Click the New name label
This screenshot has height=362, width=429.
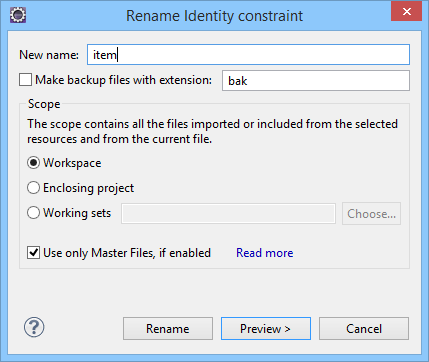(x=49, y=55)
